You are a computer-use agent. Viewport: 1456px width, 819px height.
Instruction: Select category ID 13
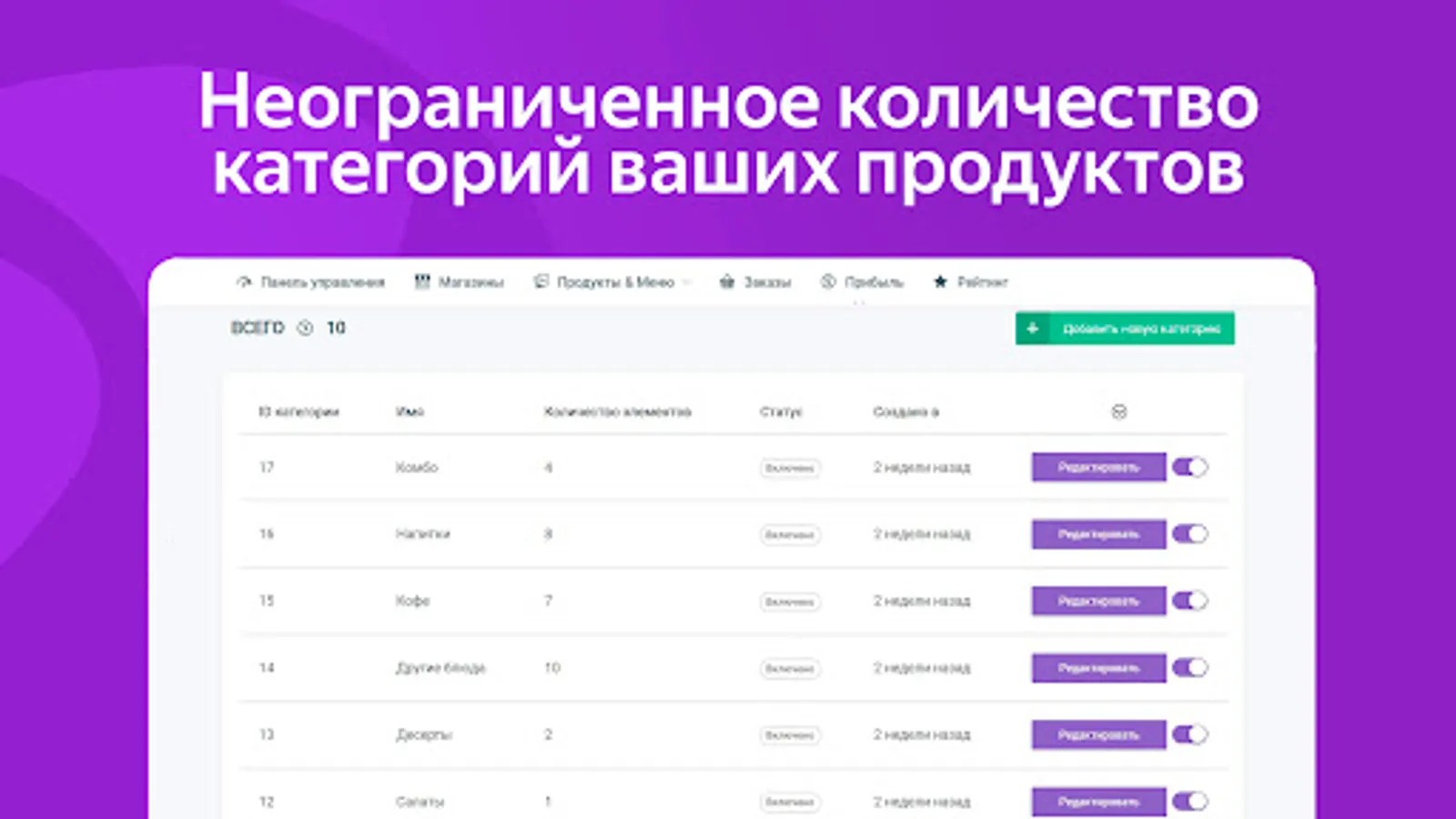(x=267, y=734)
